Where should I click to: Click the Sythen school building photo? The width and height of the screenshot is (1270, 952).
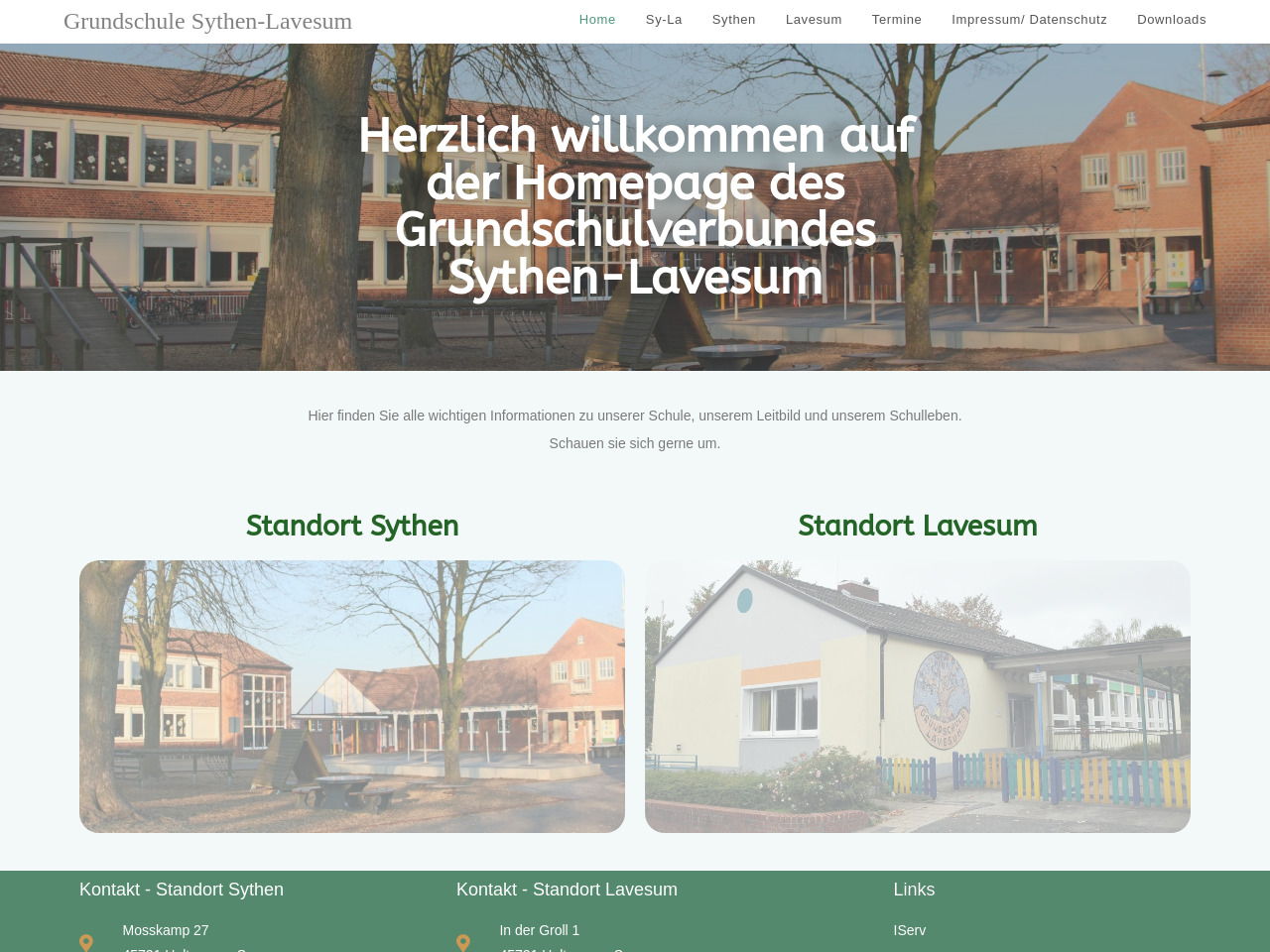point(352,696)
